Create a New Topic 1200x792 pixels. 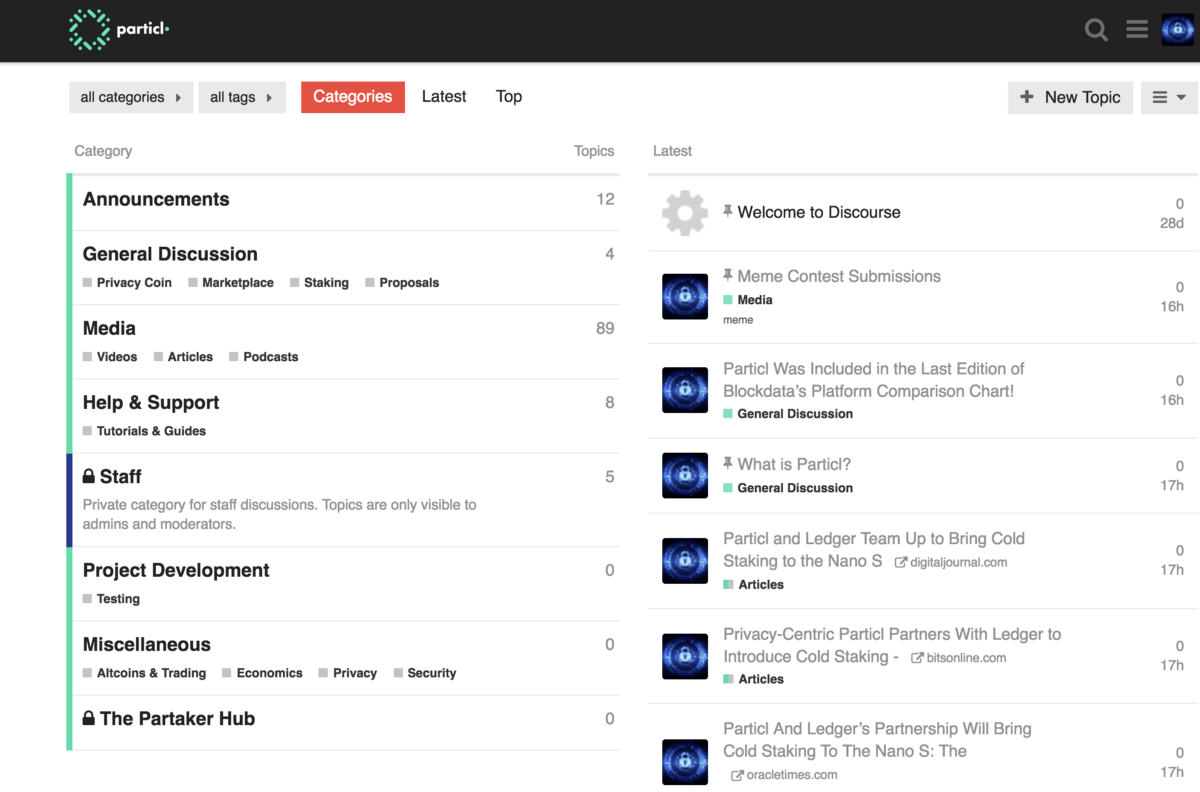(1070, 97)
